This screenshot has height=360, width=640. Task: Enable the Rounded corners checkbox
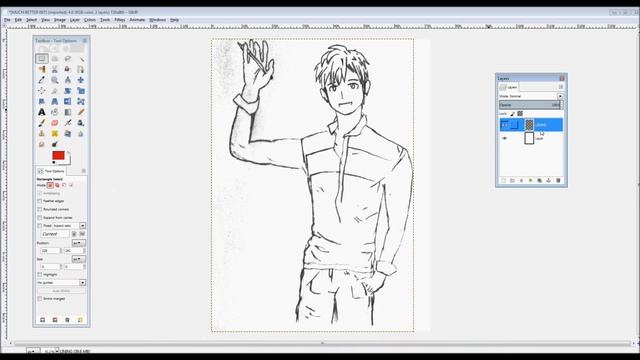click(40, 209)
